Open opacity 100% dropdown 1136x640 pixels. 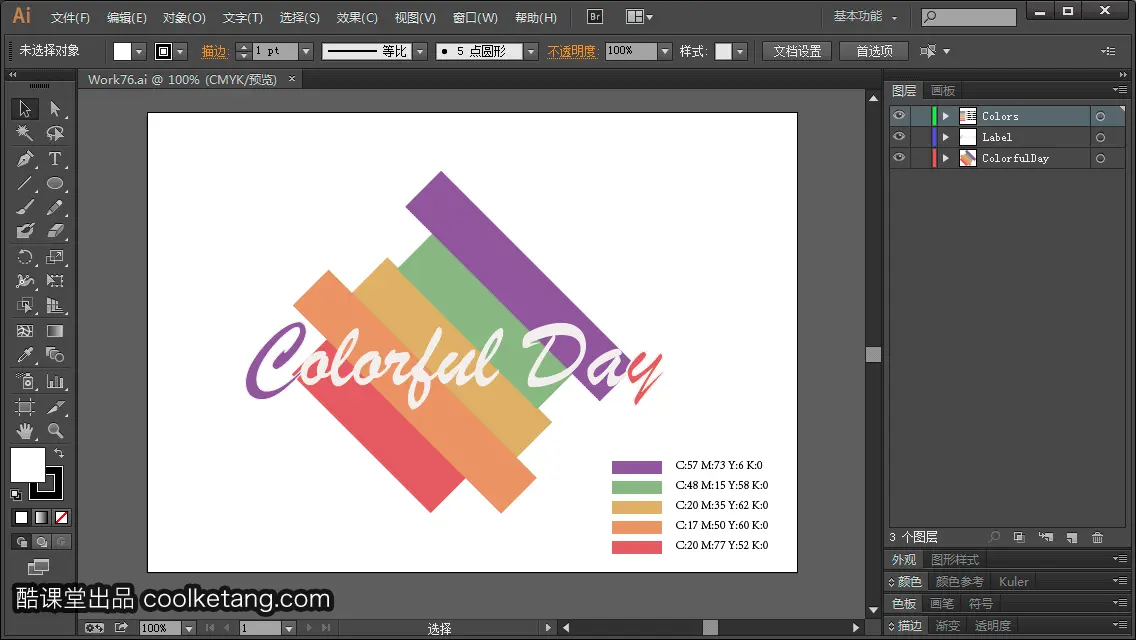[x=665, y=51]
